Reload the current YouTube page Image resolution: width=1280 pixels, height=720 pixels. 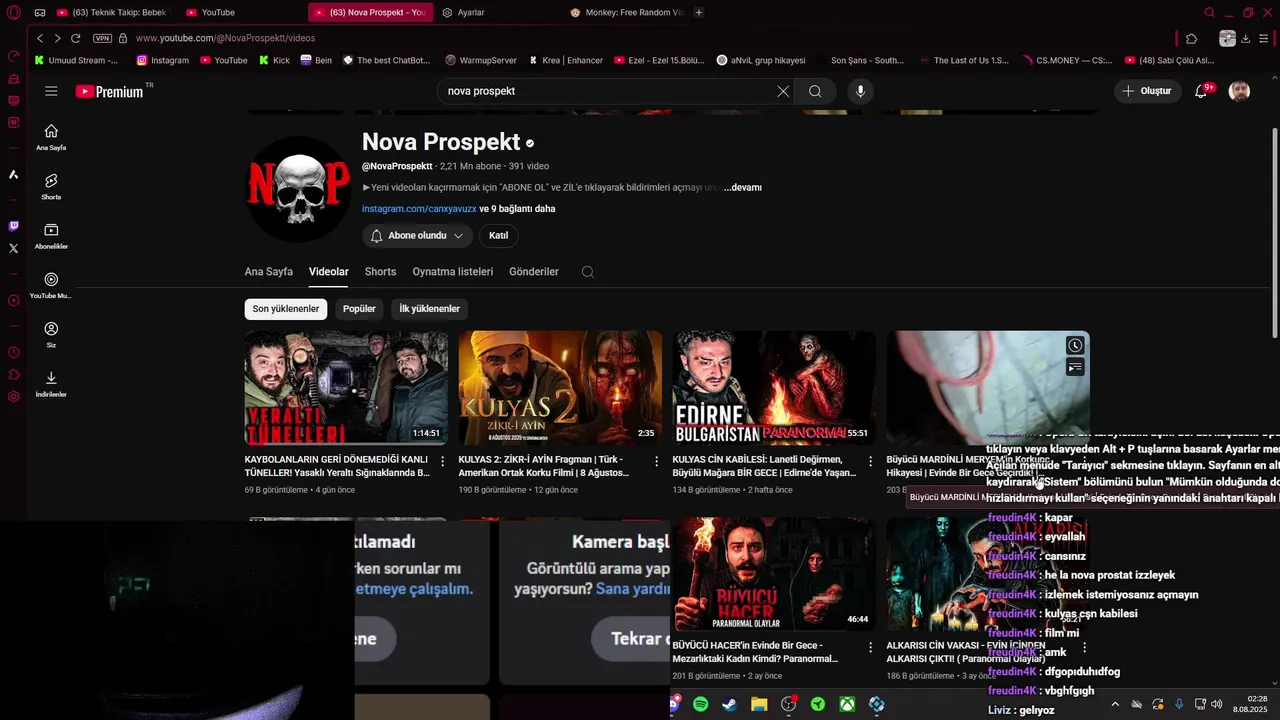(76, 38)
